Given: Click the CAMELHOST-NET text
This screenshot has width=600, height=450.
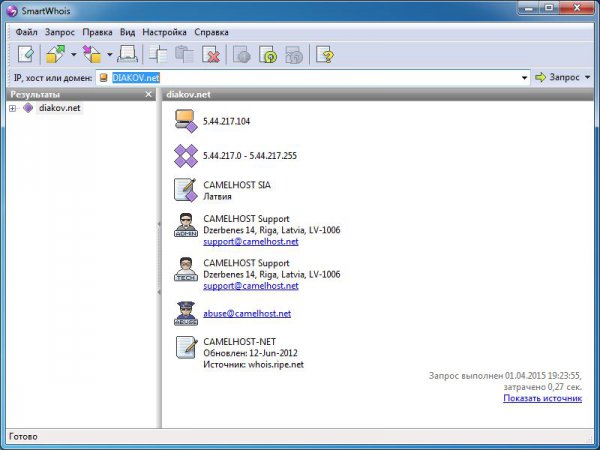Looking at the screenshot, I should click(240, 341).
